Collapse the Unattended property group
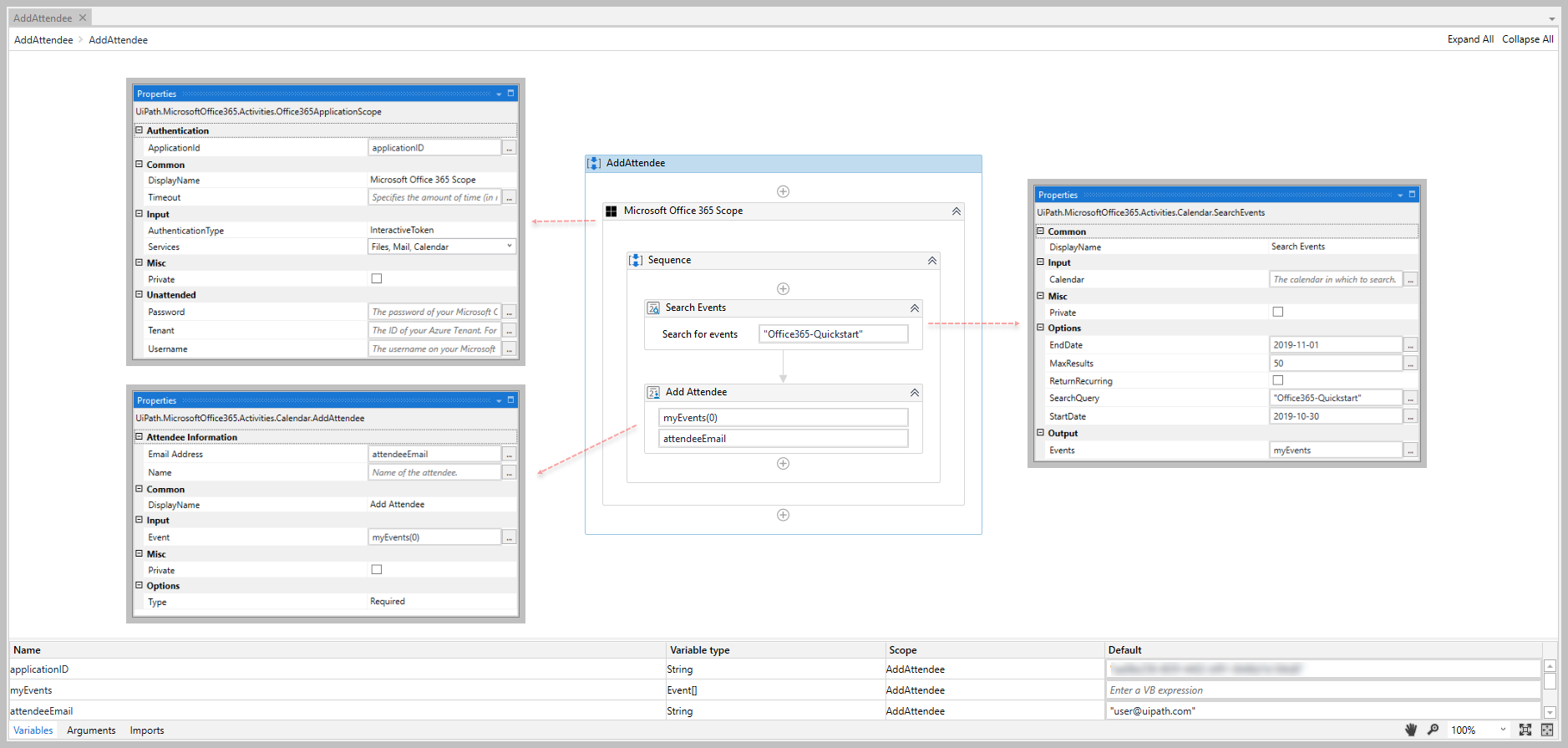Screen dimensions: 1568x748 pyautogui.click(x=140, y=294)
